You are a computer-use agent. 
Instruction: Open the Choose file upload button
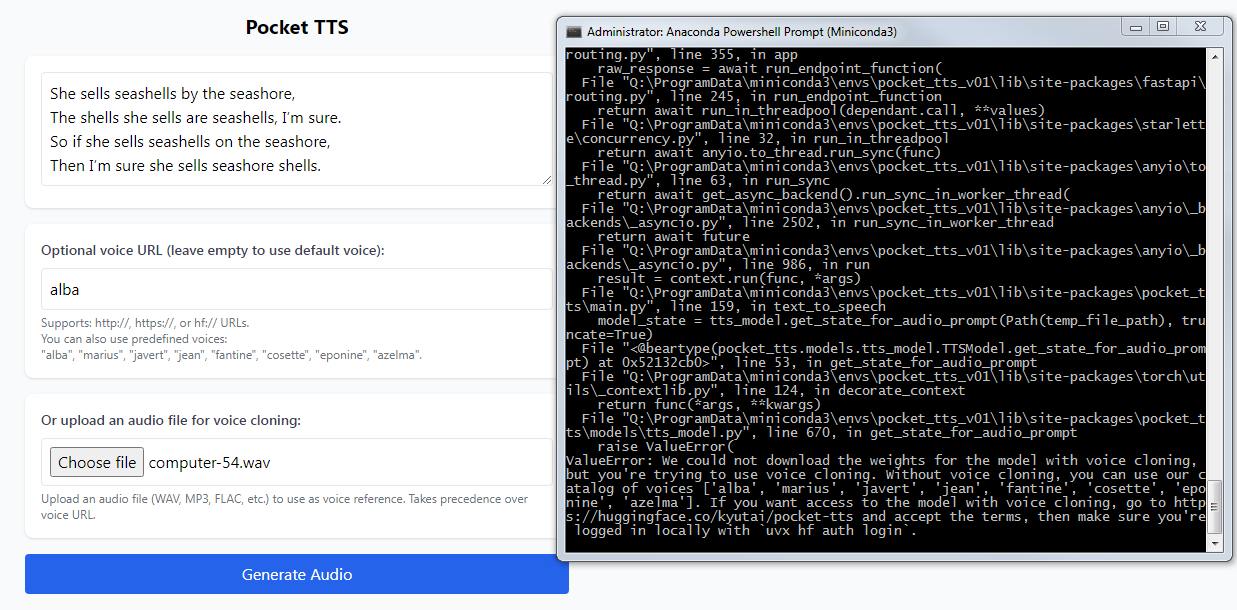point(97,462)
